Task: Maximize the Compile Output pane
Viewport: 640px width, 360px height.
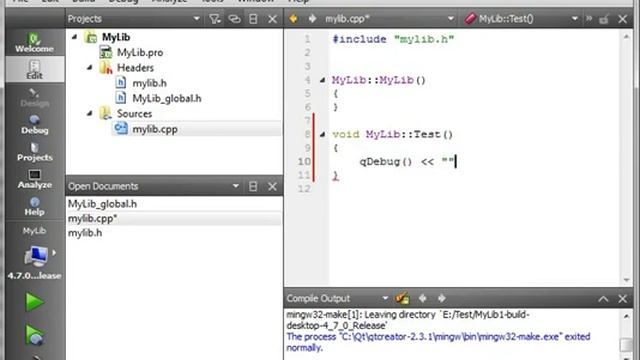Action: 603,299
